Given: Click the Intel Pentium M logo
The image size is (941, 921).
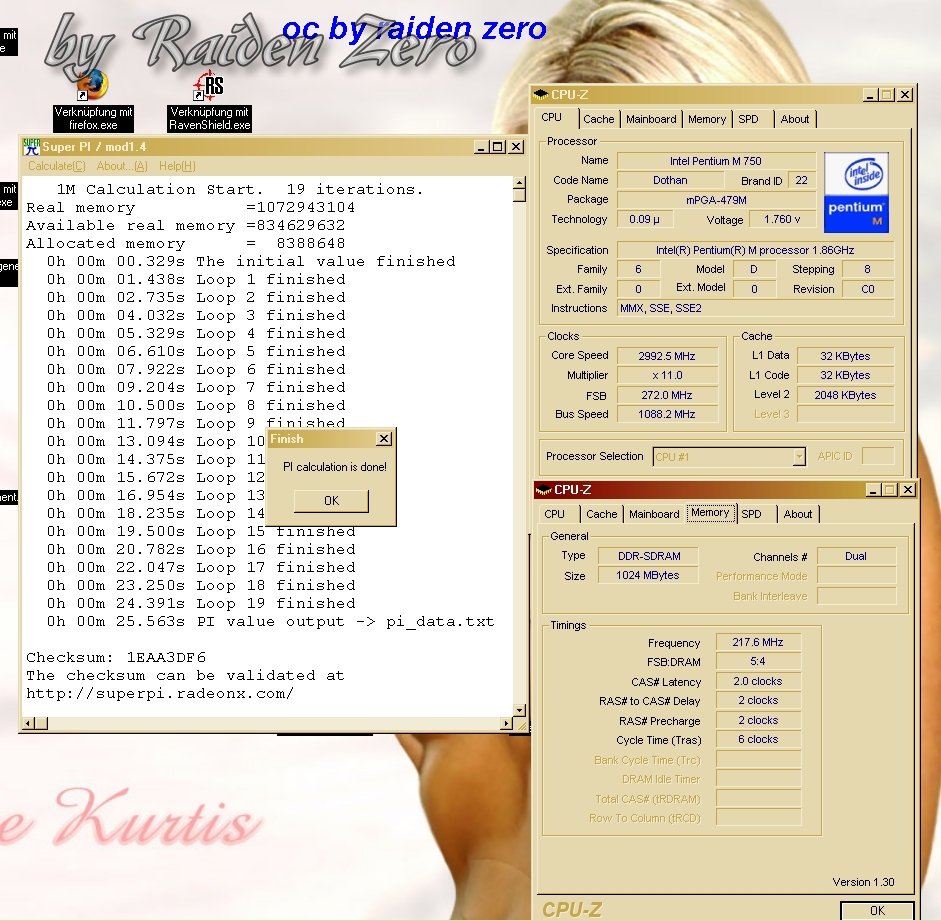Looking at the screenshot, I should tap(856, 193).
